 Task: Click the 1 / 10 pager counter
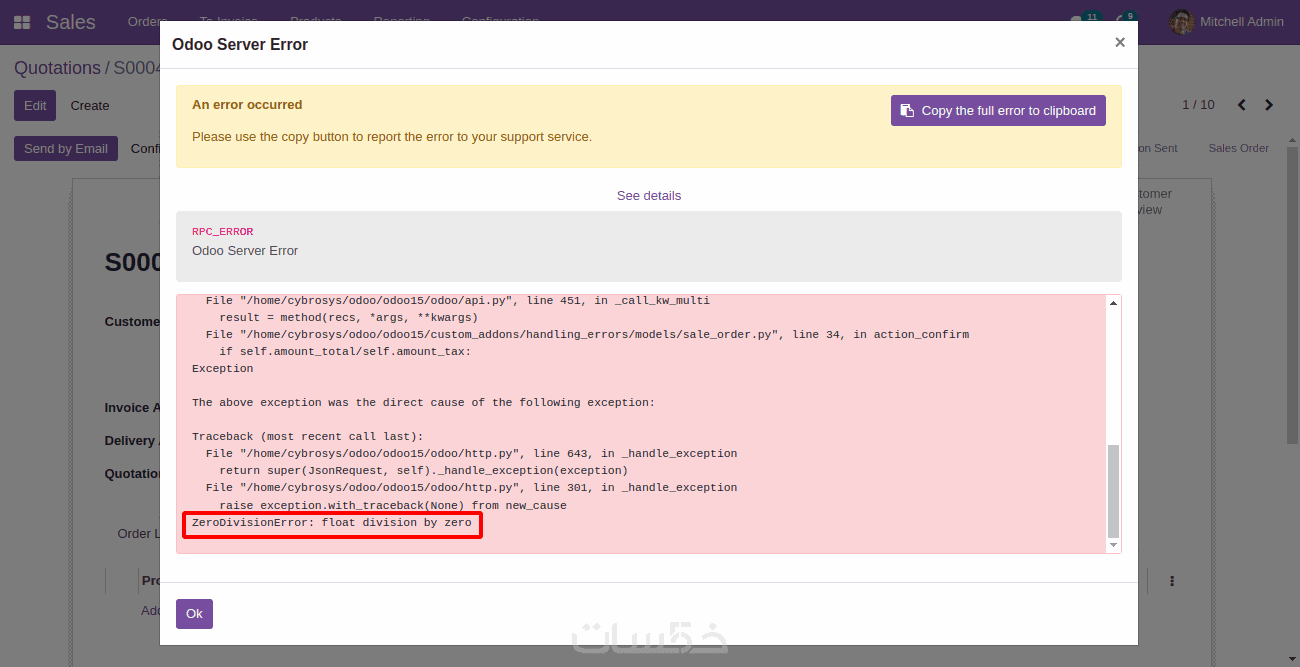tap(1198, 105)
